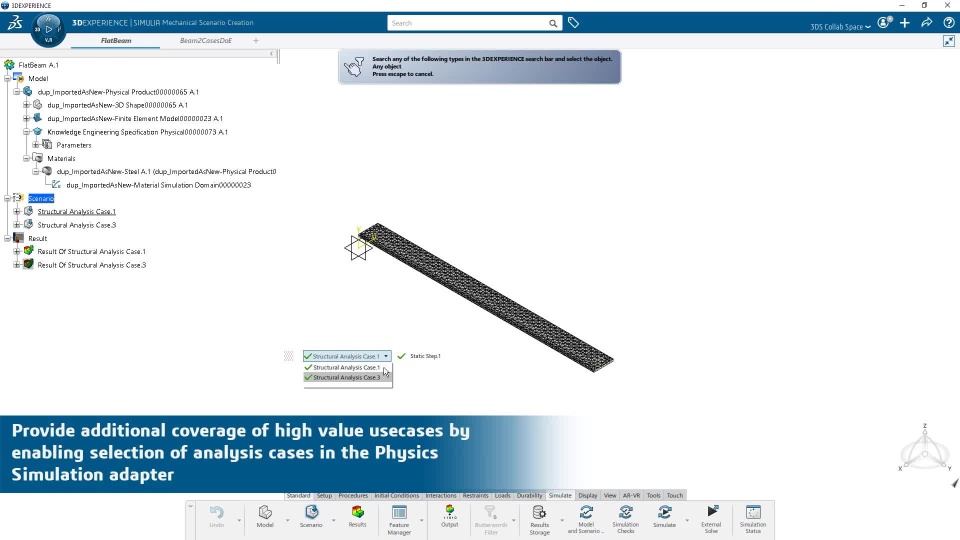Open Simulation Status panel
Screen dimensions: 960x540
point(753,519)
